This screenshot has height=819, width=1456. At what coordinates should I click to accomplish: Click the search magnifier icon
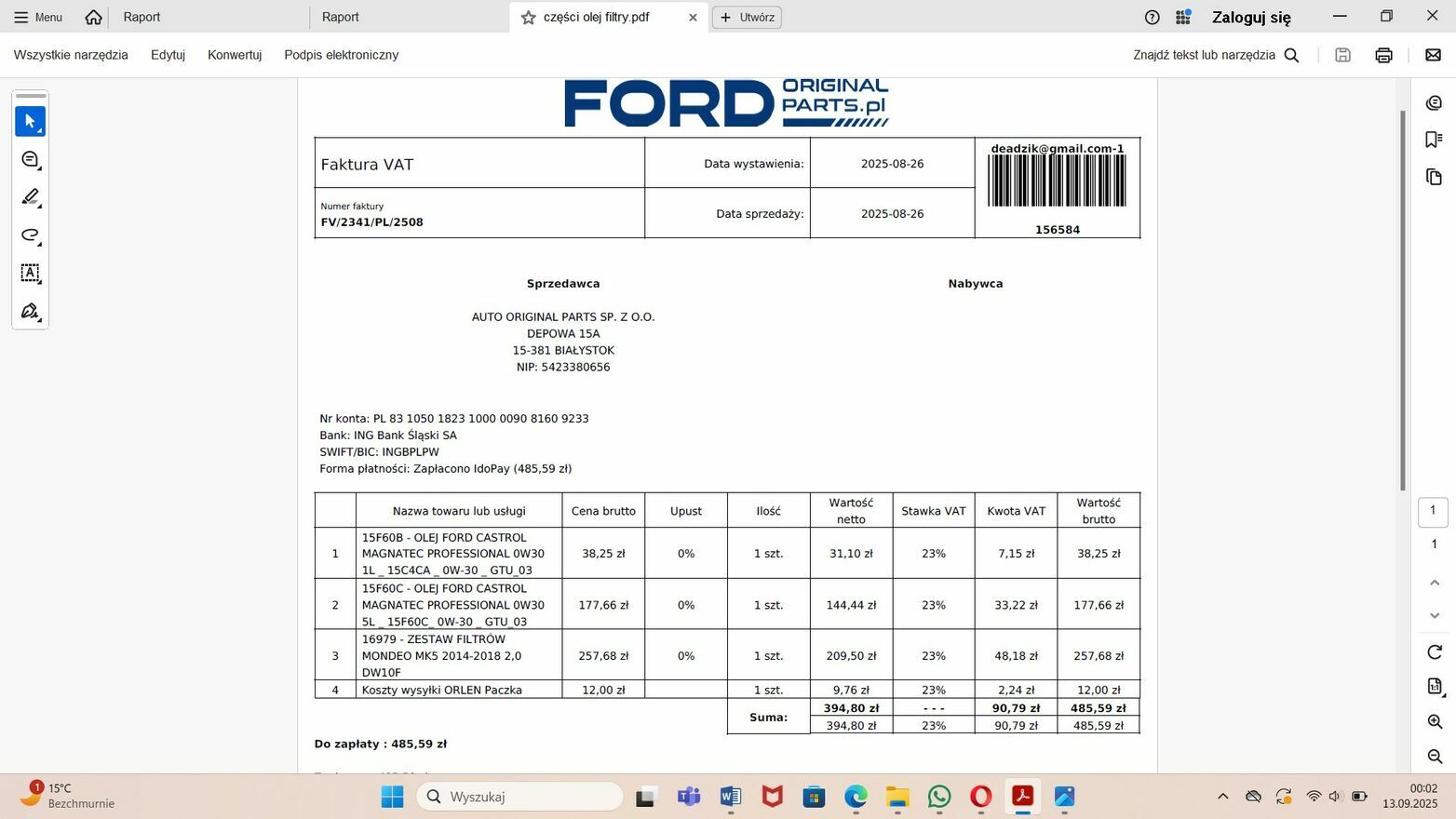pyautogui.click(x=1291, y=55)
